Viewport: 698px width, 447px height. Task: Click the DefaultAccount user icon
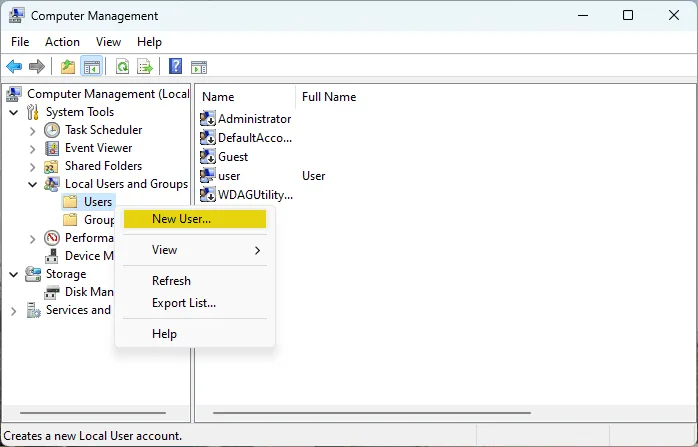point(208,138)
